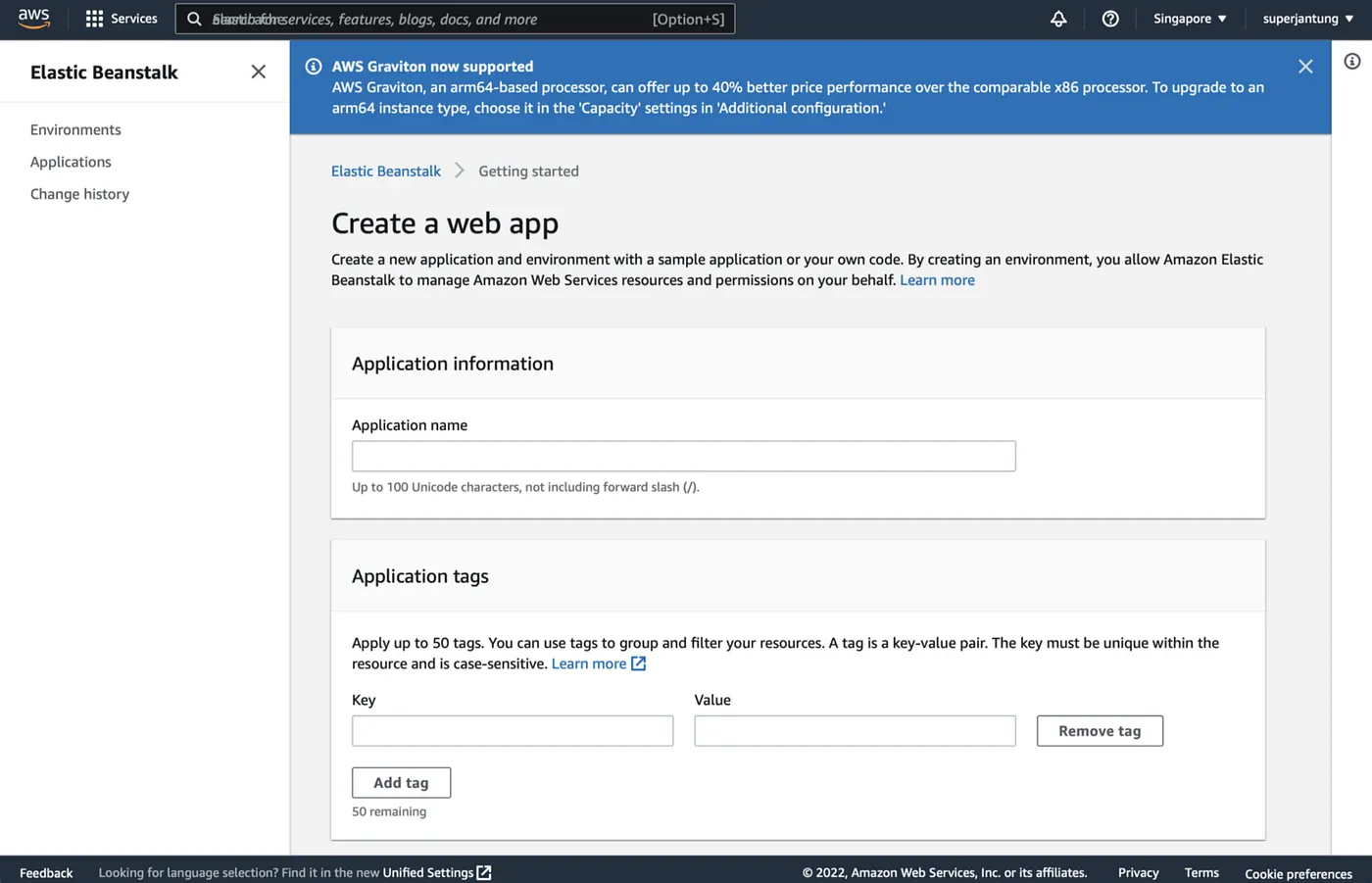Click the AWS logo home icon
Screen dimensions: 1372x883
coord(33,19)
